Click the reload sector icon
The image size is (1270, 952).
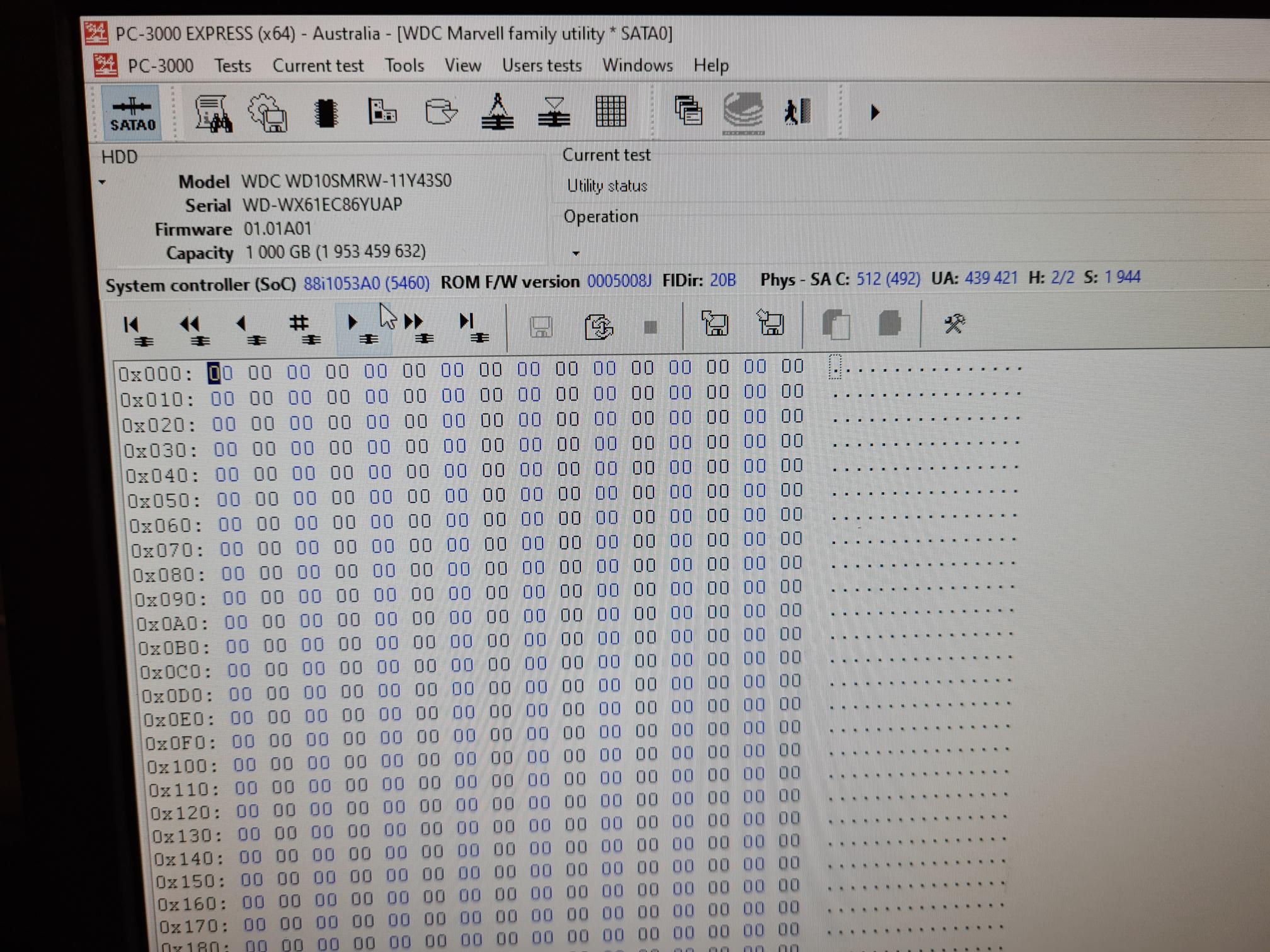(598, 327)
